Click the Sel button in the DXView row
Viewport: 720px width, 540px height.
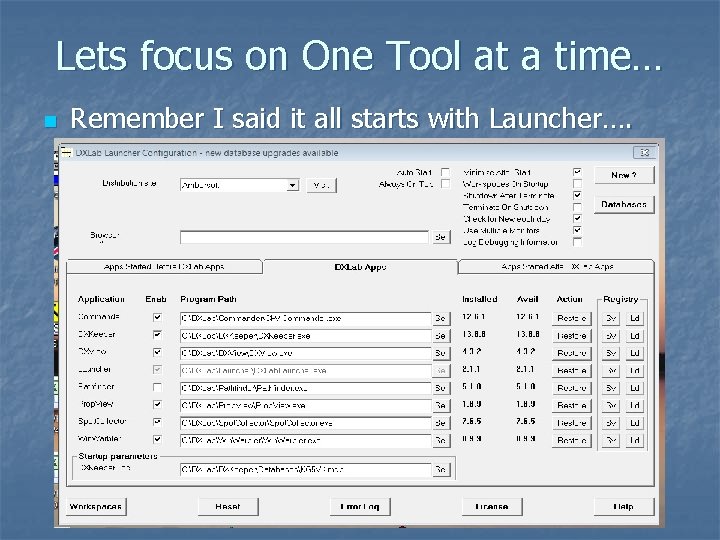click(x=441, y=353)
